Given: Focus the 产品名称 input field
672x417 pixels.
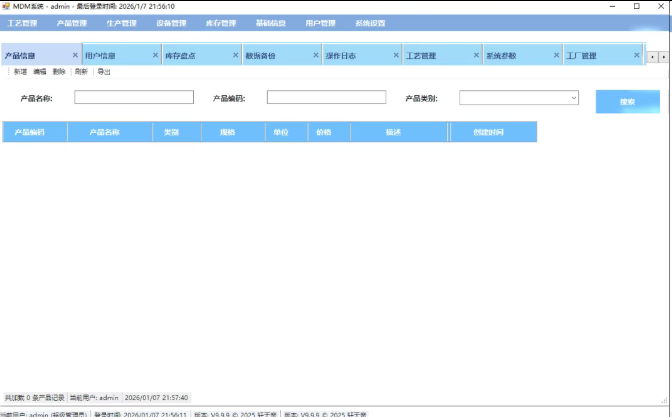Looking at the screenshot, I should point(134,97).
